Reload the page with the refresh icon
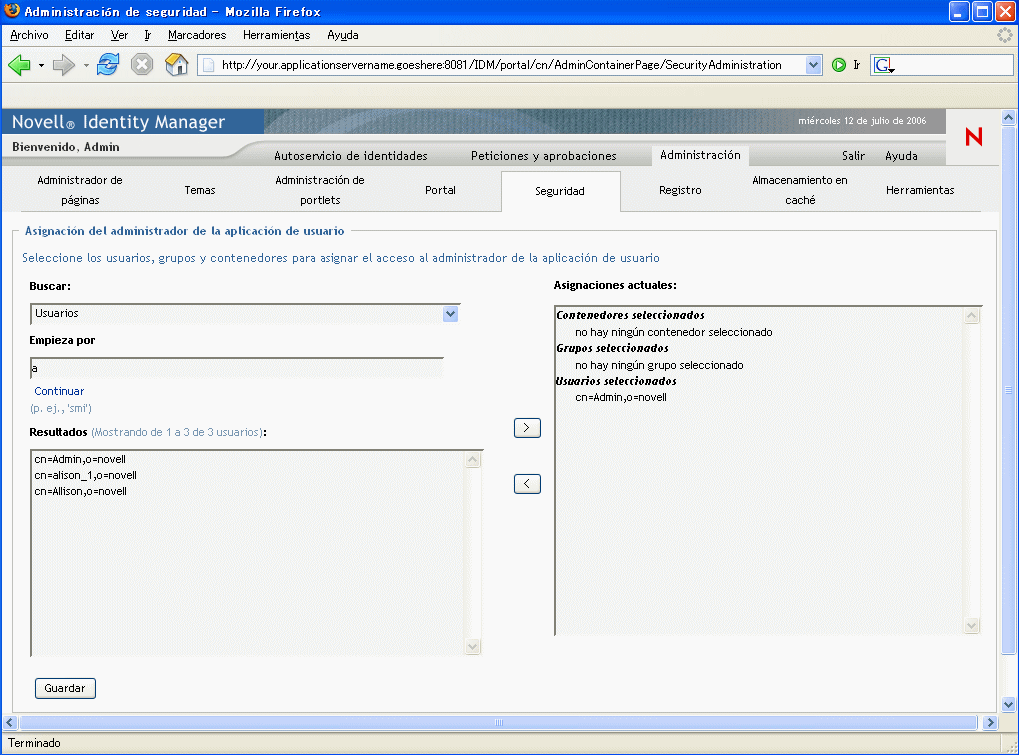1019x755 pixels. 108,64
